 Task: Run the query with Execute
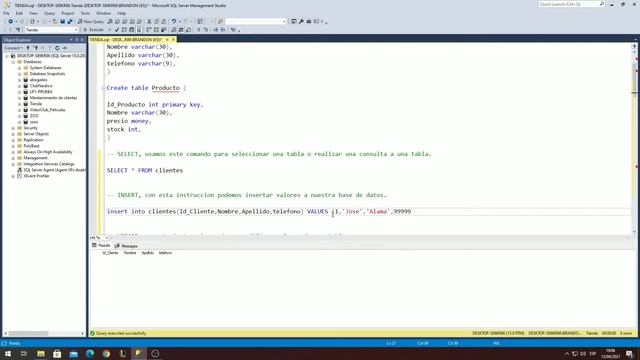[x=93, y=30]
